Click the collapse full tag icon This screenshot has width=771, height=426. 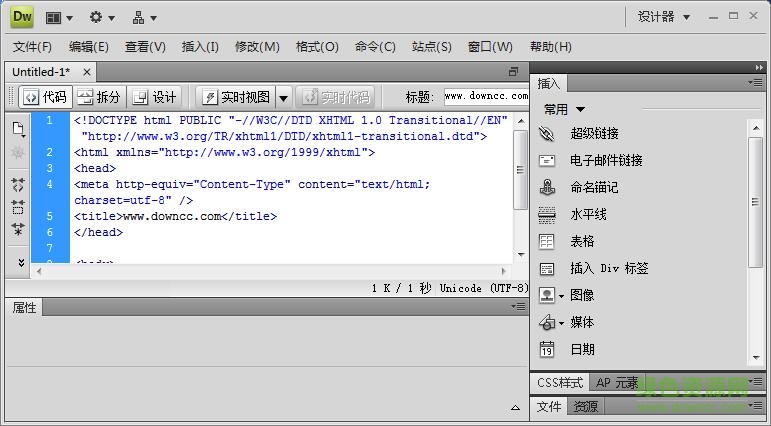18,185
